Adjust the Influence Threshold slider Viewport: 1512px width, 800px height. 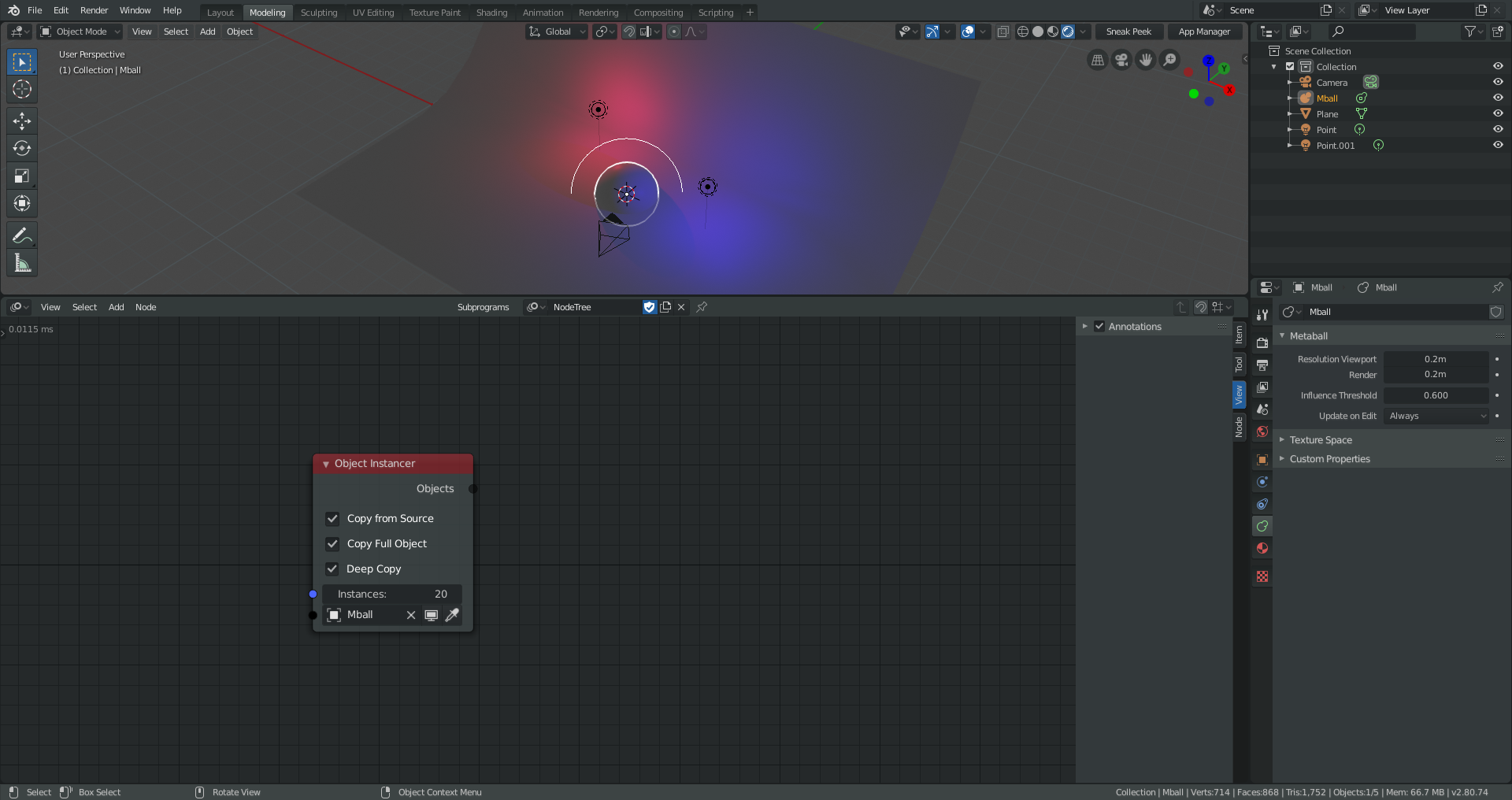[1436, 395]
